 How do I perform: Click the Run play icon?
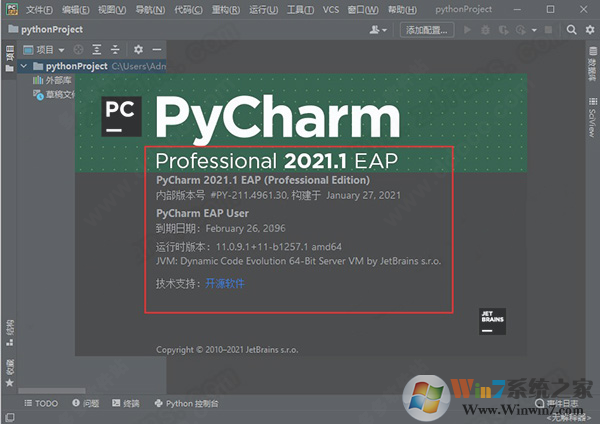pyautogui.click(x=467, y=30)
